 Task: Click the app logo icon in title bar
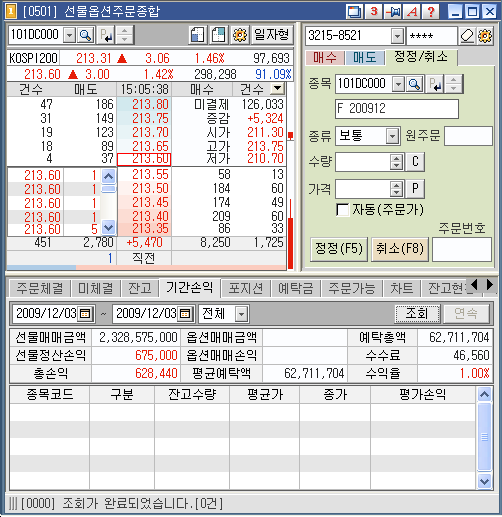click(x=11, y=12)
